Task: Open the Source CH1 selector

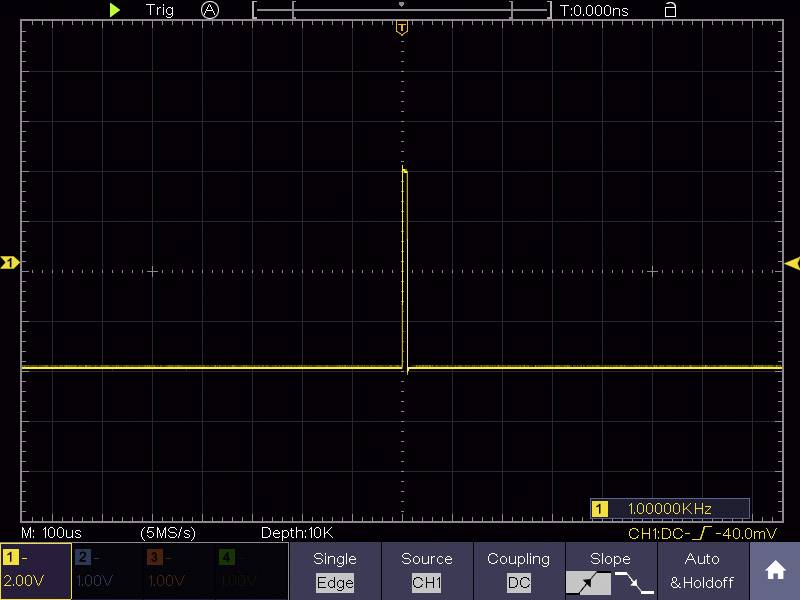Action: 427,570
